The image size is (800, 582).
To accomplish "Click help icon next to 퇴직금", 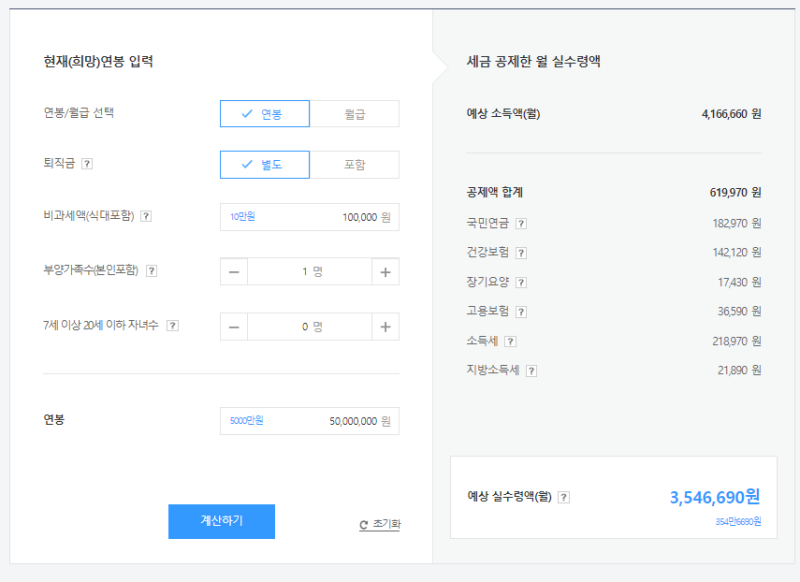I will pyautogui.click(x=87, y=164).
